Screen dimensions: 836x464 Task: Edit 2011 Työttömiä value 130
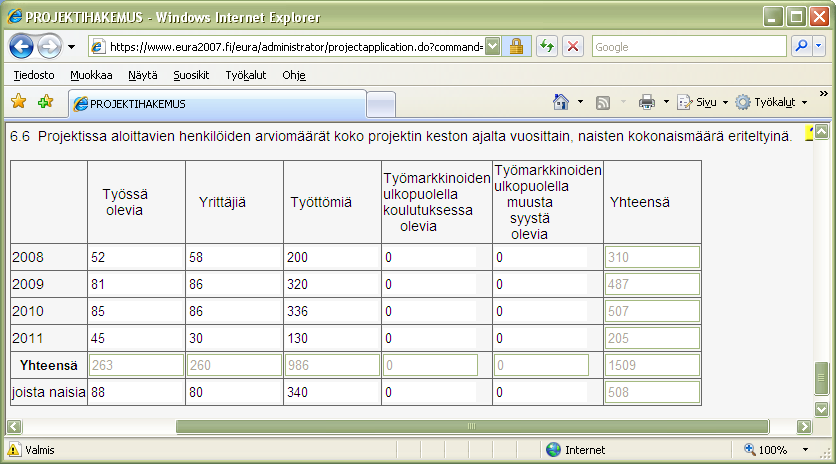pos(332,338)
